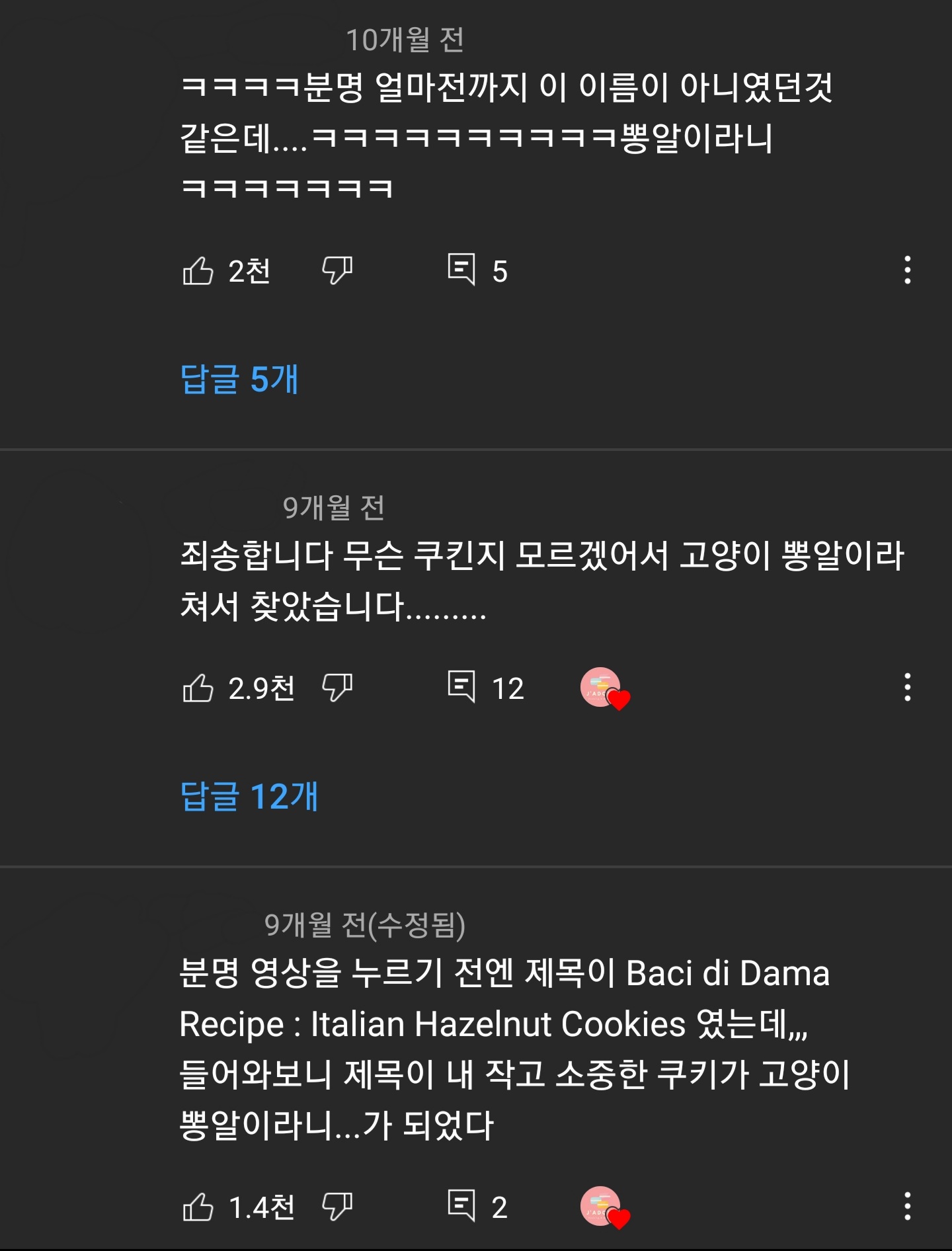Open more options for 죄송합니다 comment
The image size is (952, 1251).
coord(908,688)
